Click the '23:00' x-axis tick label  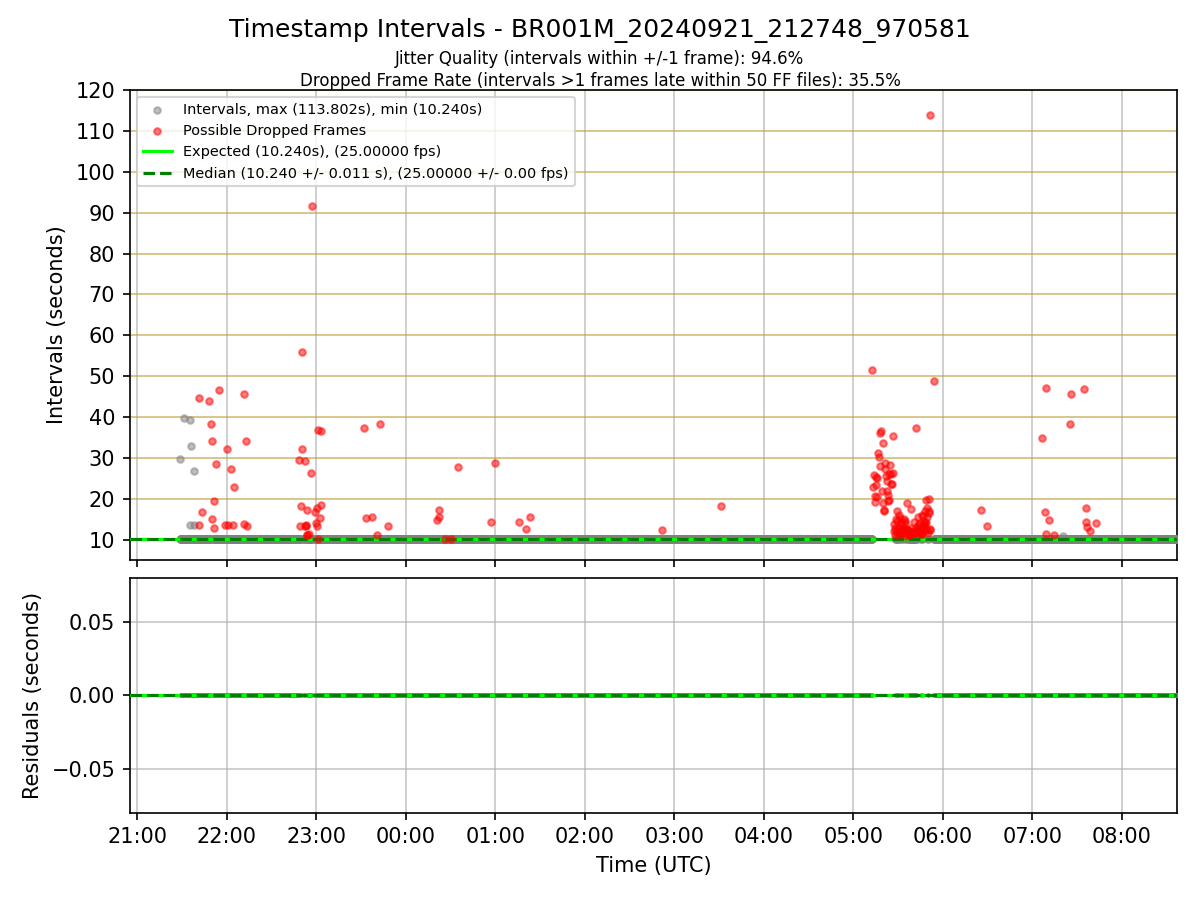click(x=316, y=834)
